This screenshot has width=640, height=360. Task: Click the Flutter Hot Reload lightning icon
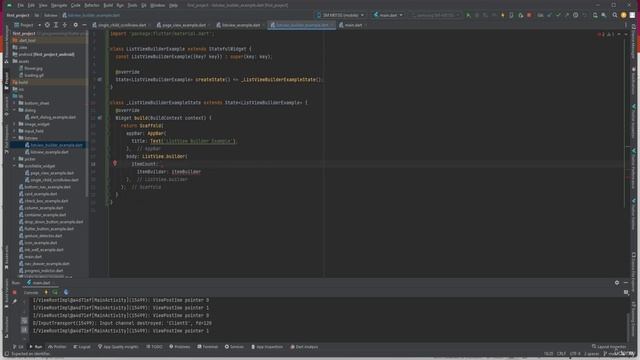pos(503,15)
